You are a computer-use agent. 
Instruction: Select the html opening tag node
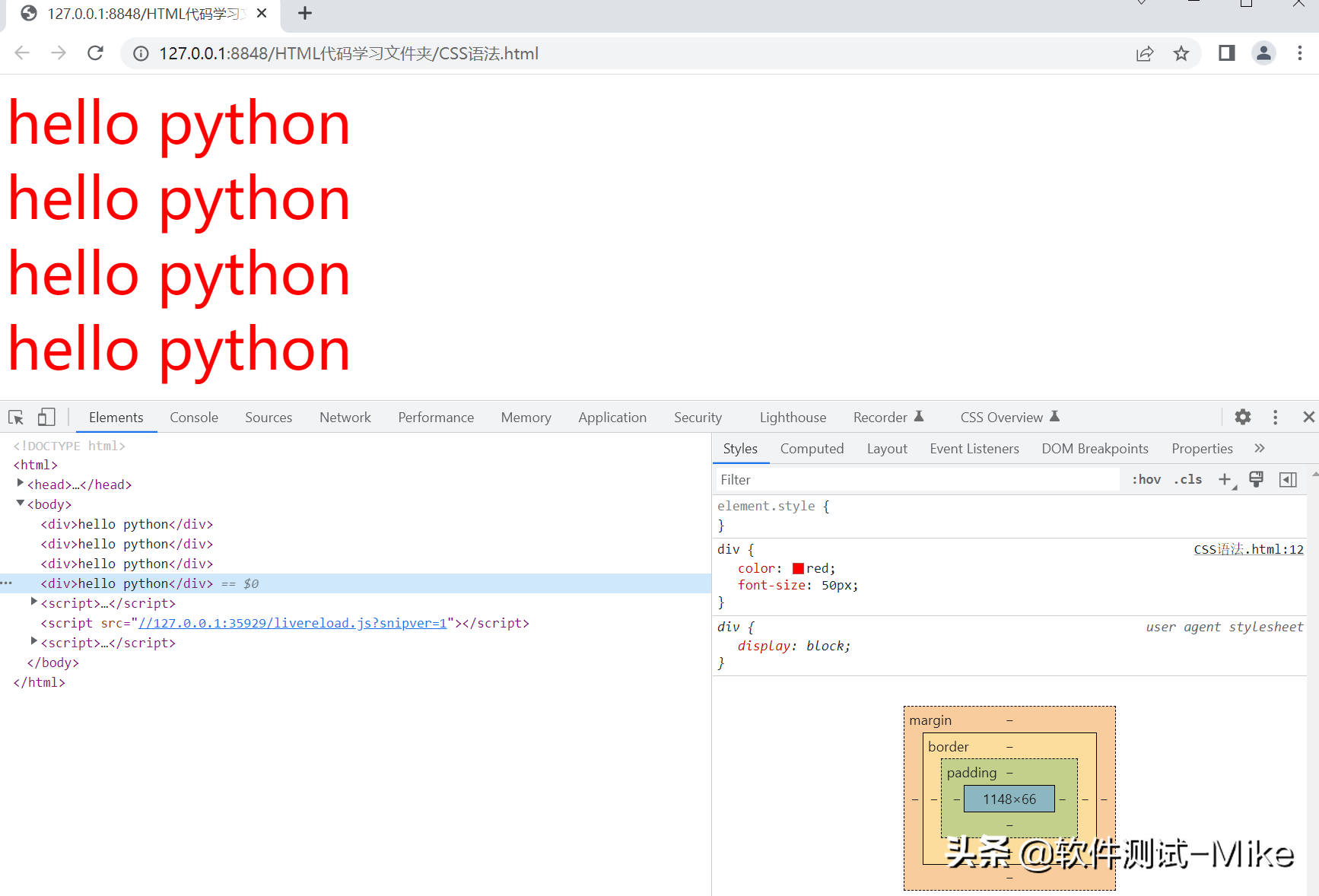[x=36, y=465]
